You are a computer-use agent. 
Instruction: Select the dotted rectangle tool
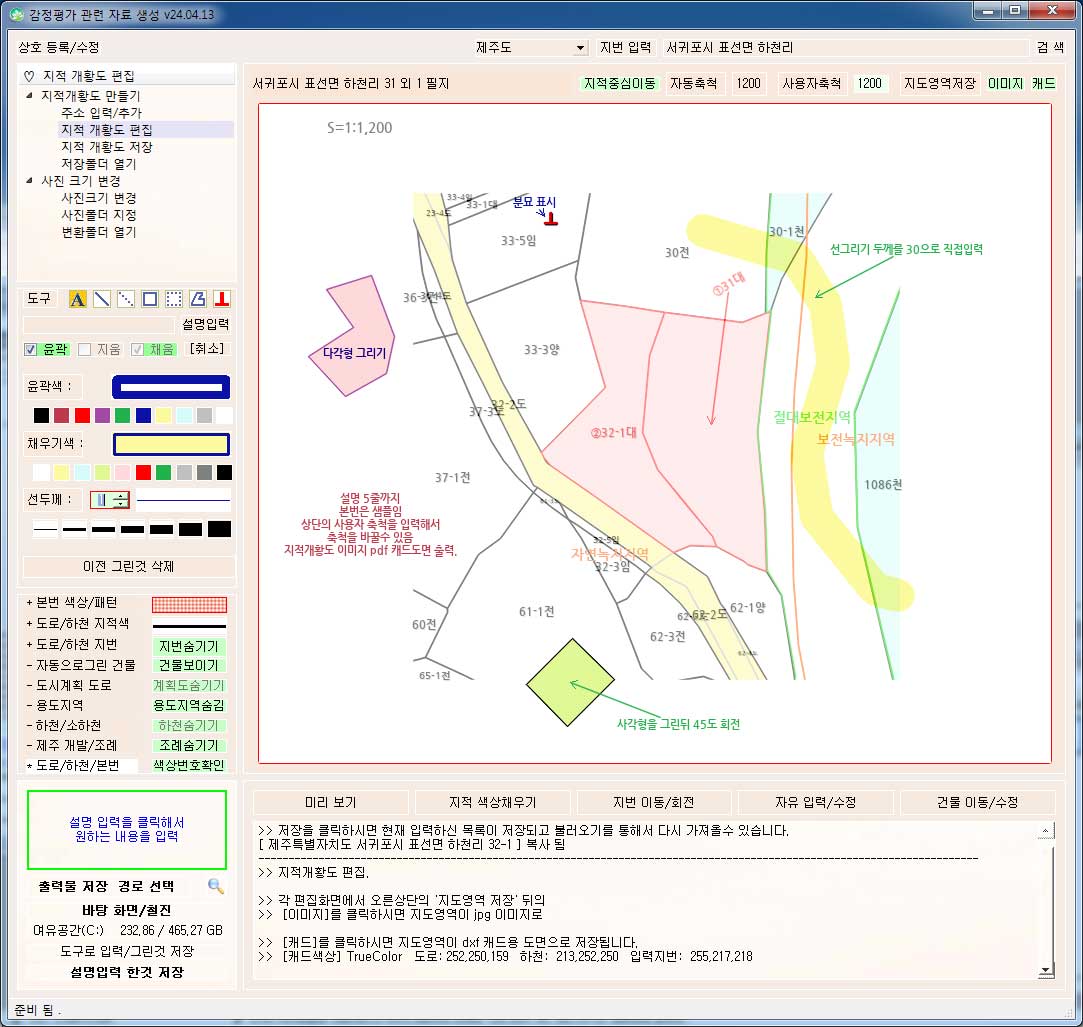[174, 298]
